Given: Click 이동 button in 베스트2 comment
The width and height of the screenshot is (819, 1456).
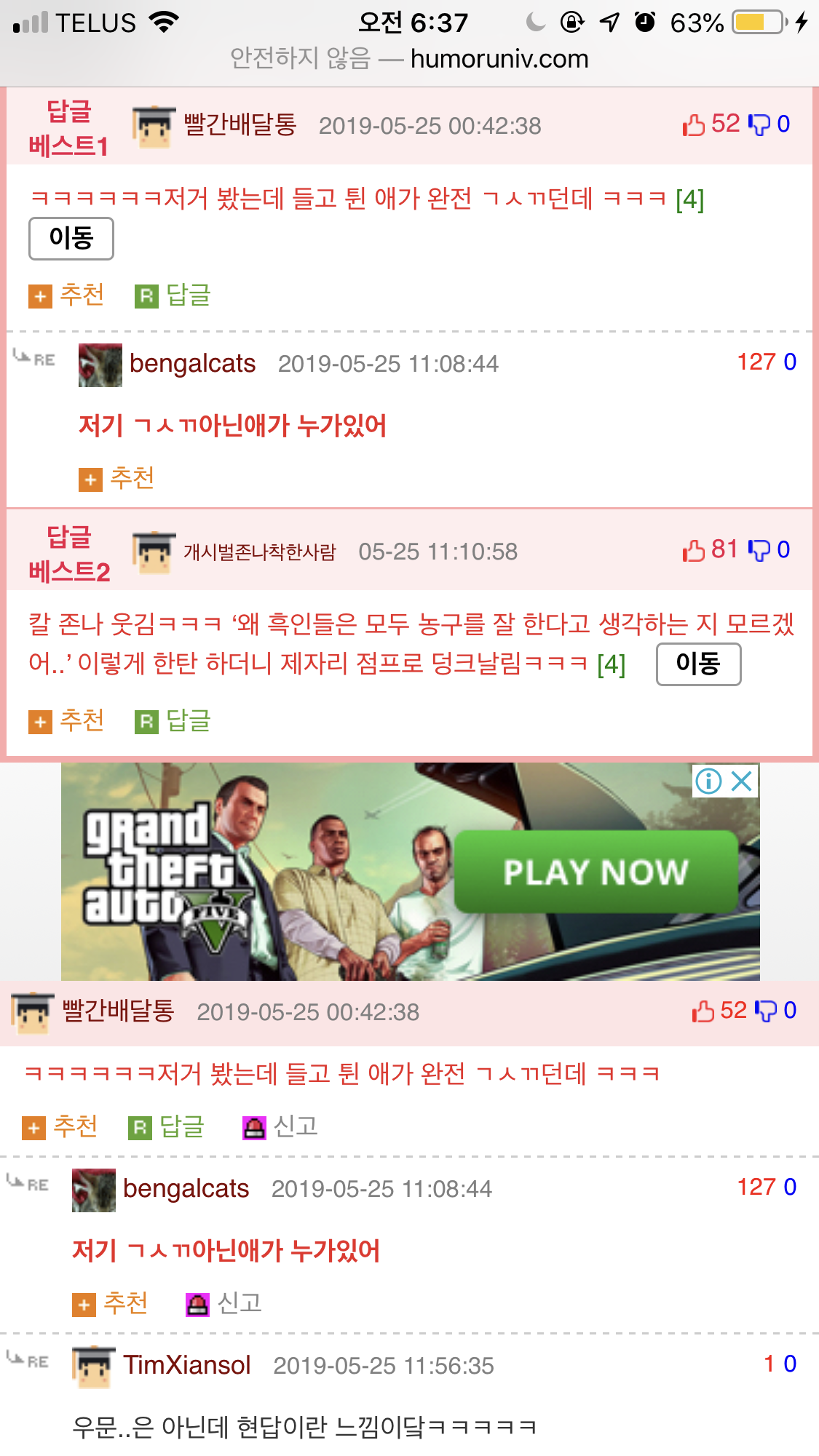Looking at the screenshot, I should [699, 664].
